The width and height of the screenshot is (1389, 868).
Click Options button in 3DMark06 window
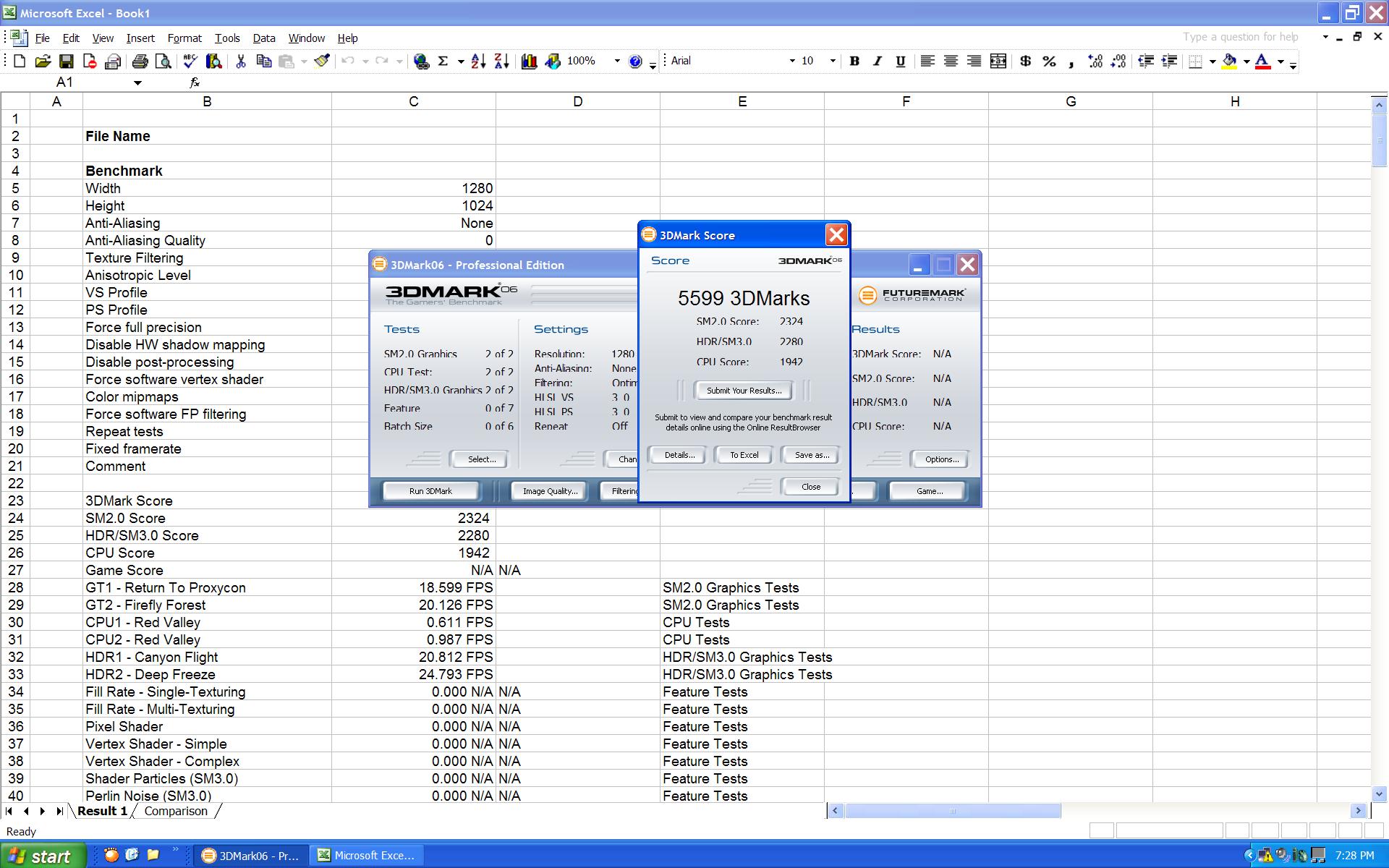[x=941, y=459]
